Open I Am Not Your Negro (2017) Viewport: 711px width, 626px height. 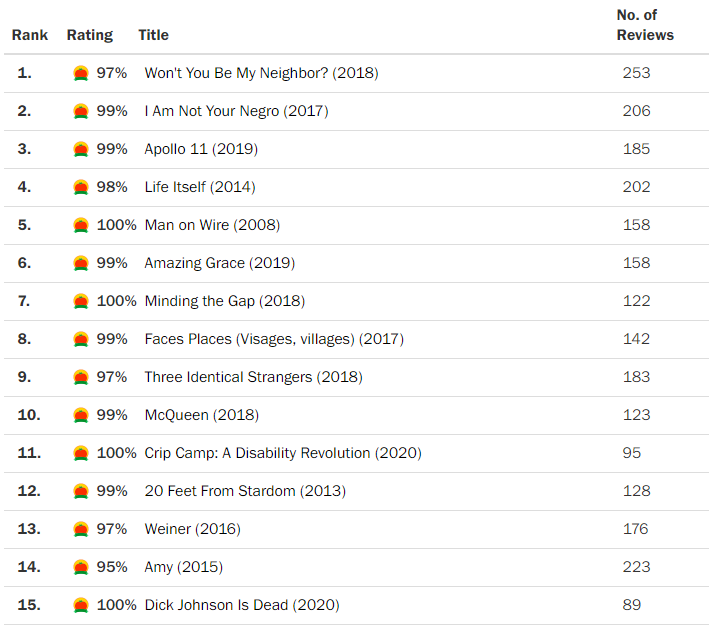click(236, 111)
